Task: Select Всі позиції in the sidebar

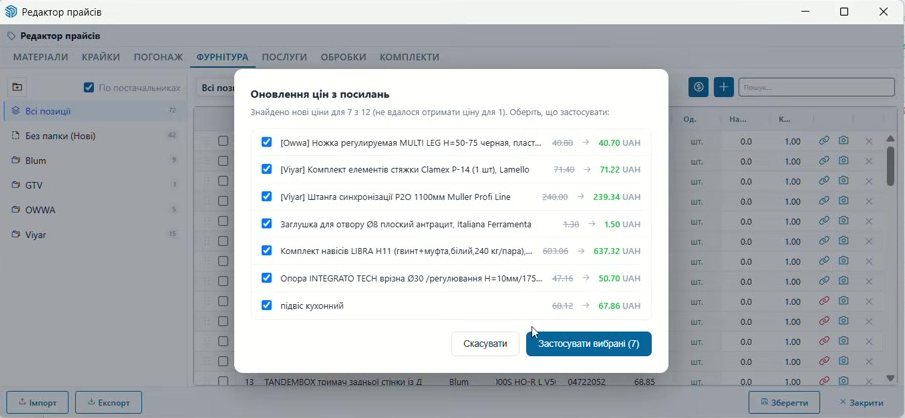Action: [95, 111]
